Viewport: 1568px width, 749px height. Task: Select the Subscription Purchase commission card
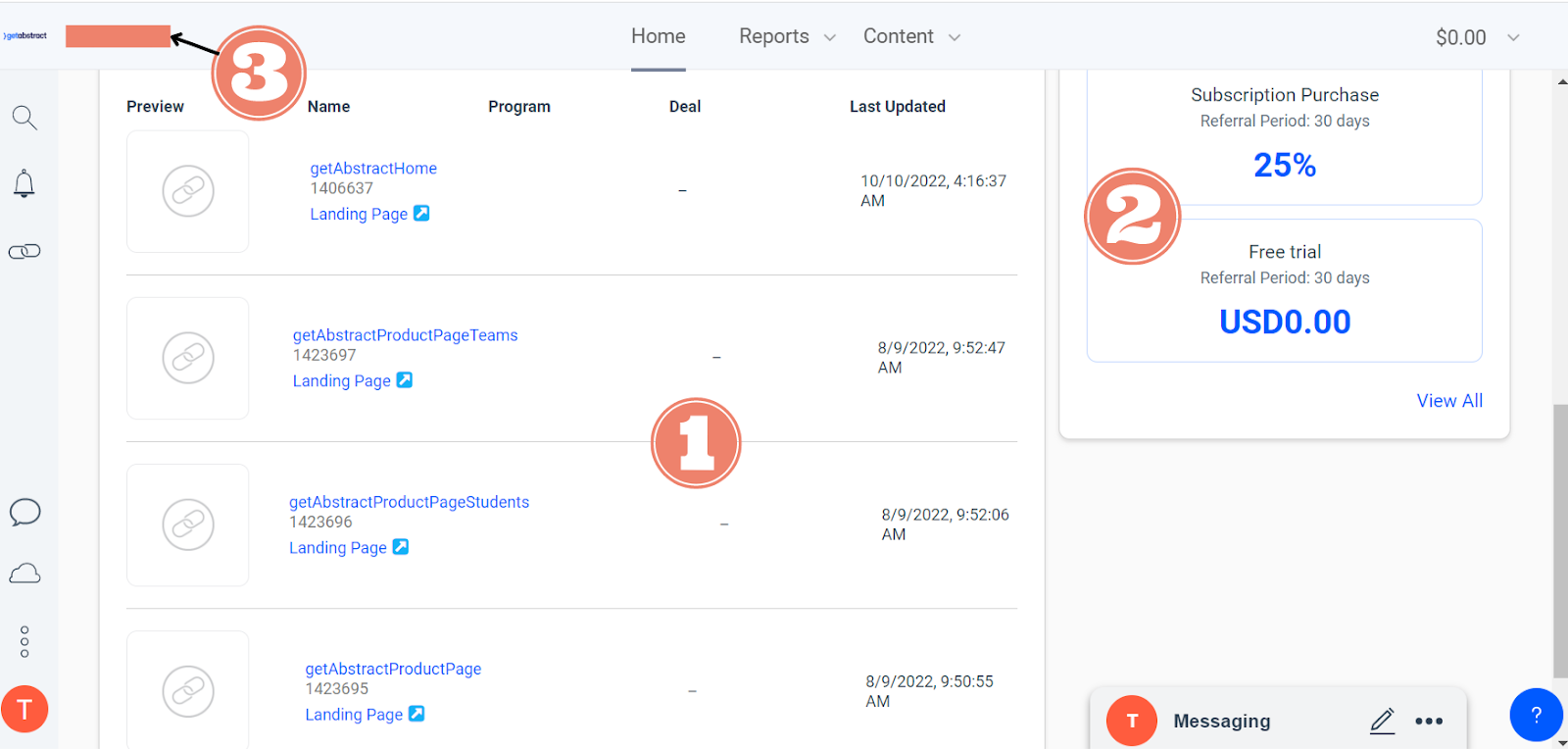coord(1285,137)
